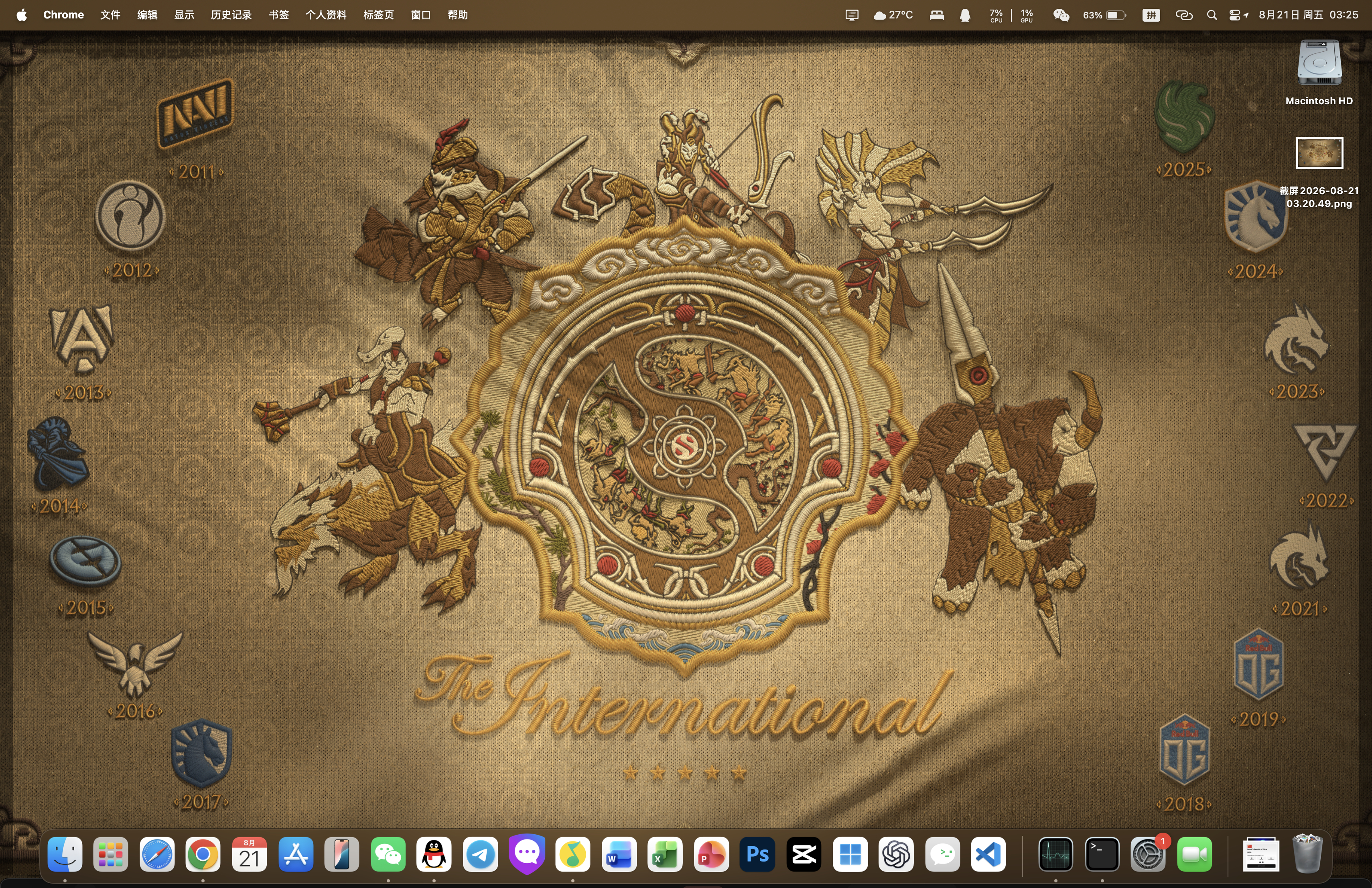Image resolution: width=1372 pixels, height=888 pixels.
Task: Click the date and time 8月21日 周五 03:25
Action: (x=1309, y=15)
